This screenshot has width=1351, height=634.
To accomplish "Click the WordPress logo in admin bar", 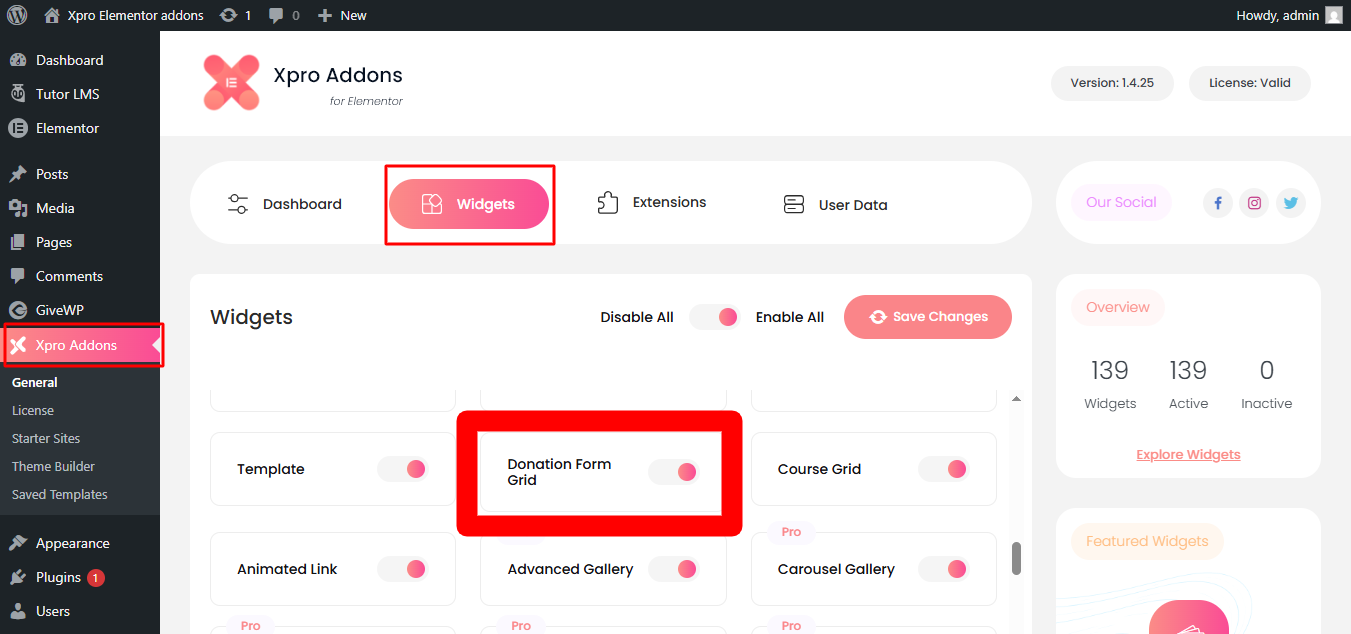I will coord(17,15).
